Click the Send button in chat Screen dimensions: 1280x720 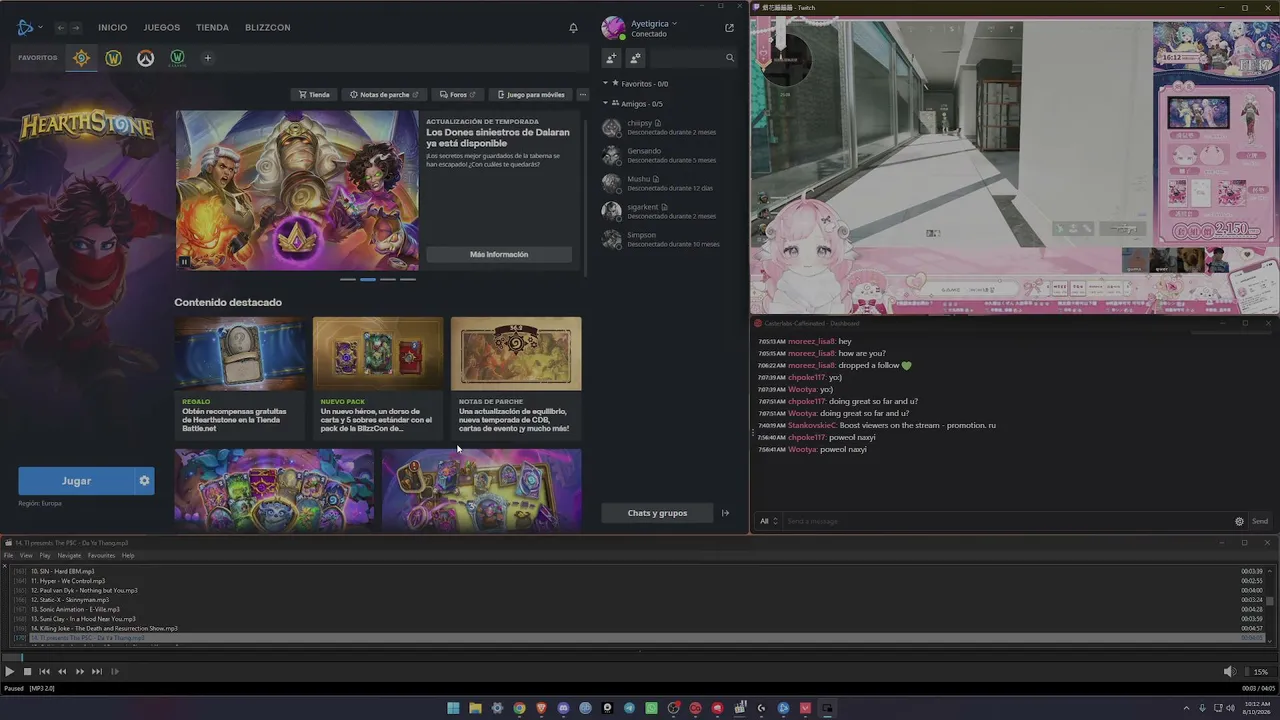1260,521
